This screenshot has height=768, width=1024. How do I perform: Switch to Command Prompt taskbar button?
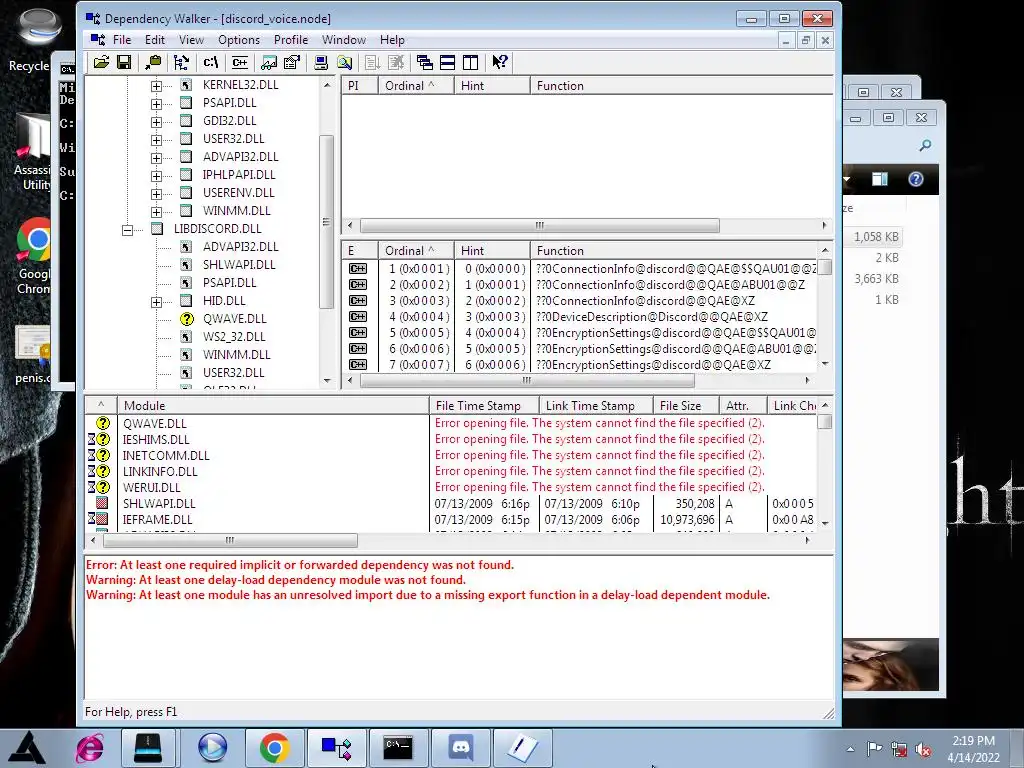click(398, 747)
